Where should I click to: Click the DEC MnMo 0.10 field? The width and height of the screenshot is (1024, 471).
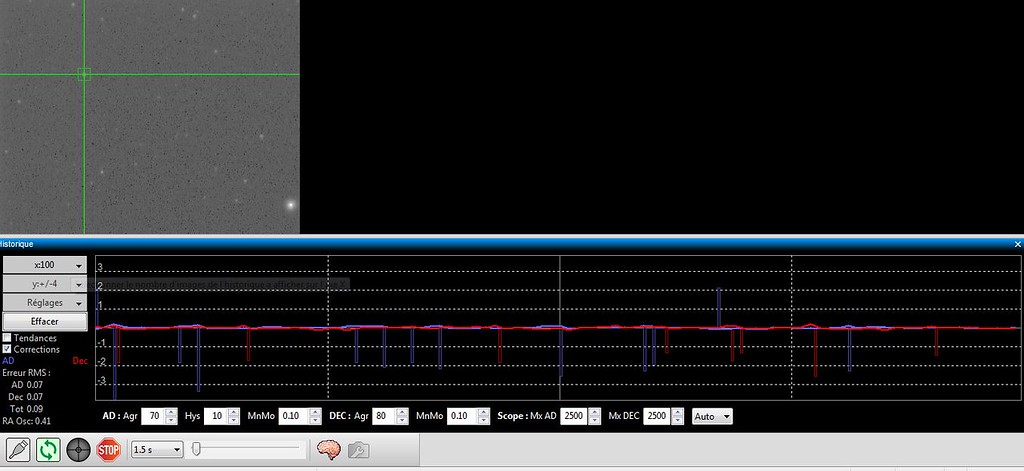(x=462, y=416)
